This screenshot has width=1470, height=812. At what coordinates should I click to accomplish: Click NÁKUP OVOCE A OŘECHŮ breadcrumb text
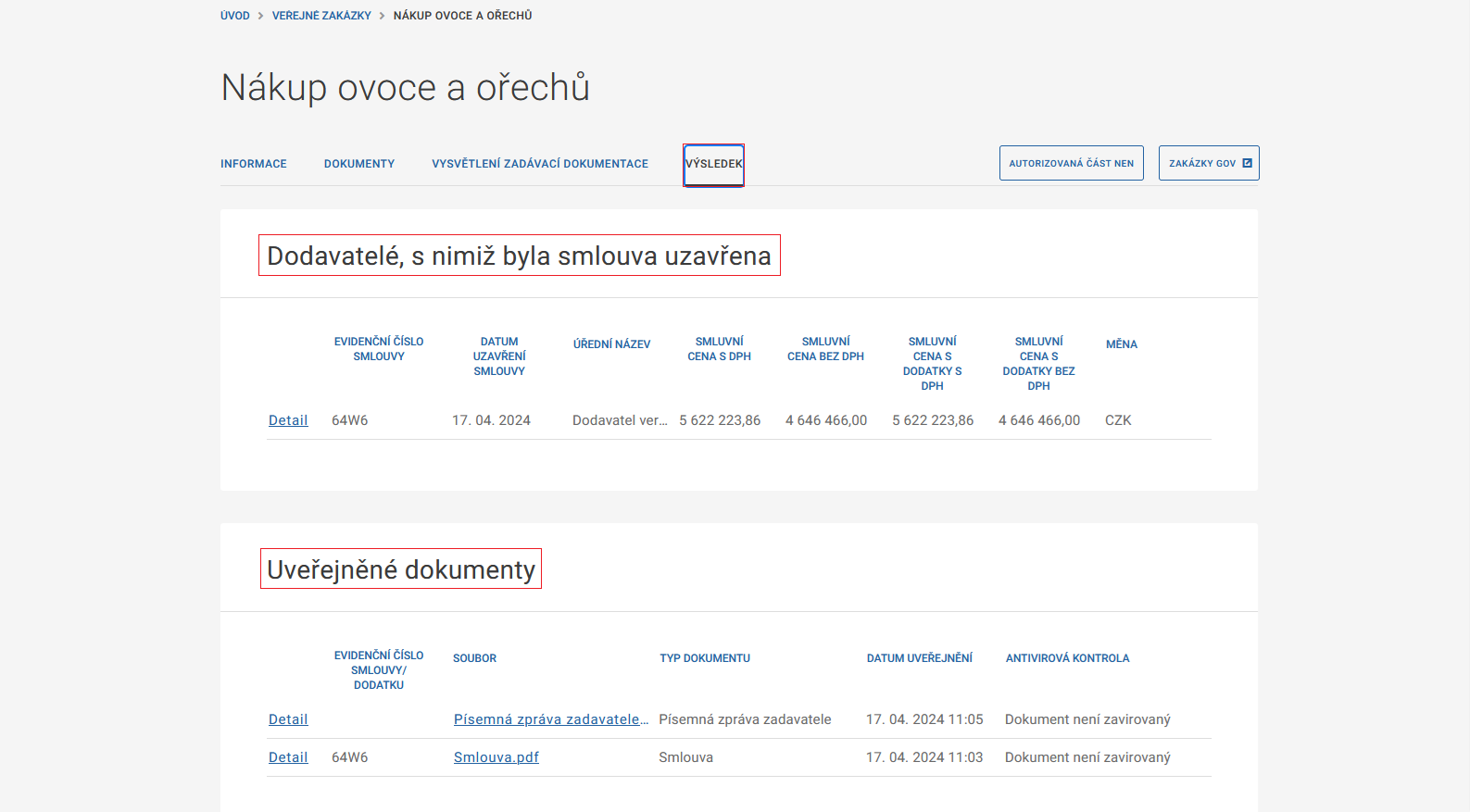(463, 16)
